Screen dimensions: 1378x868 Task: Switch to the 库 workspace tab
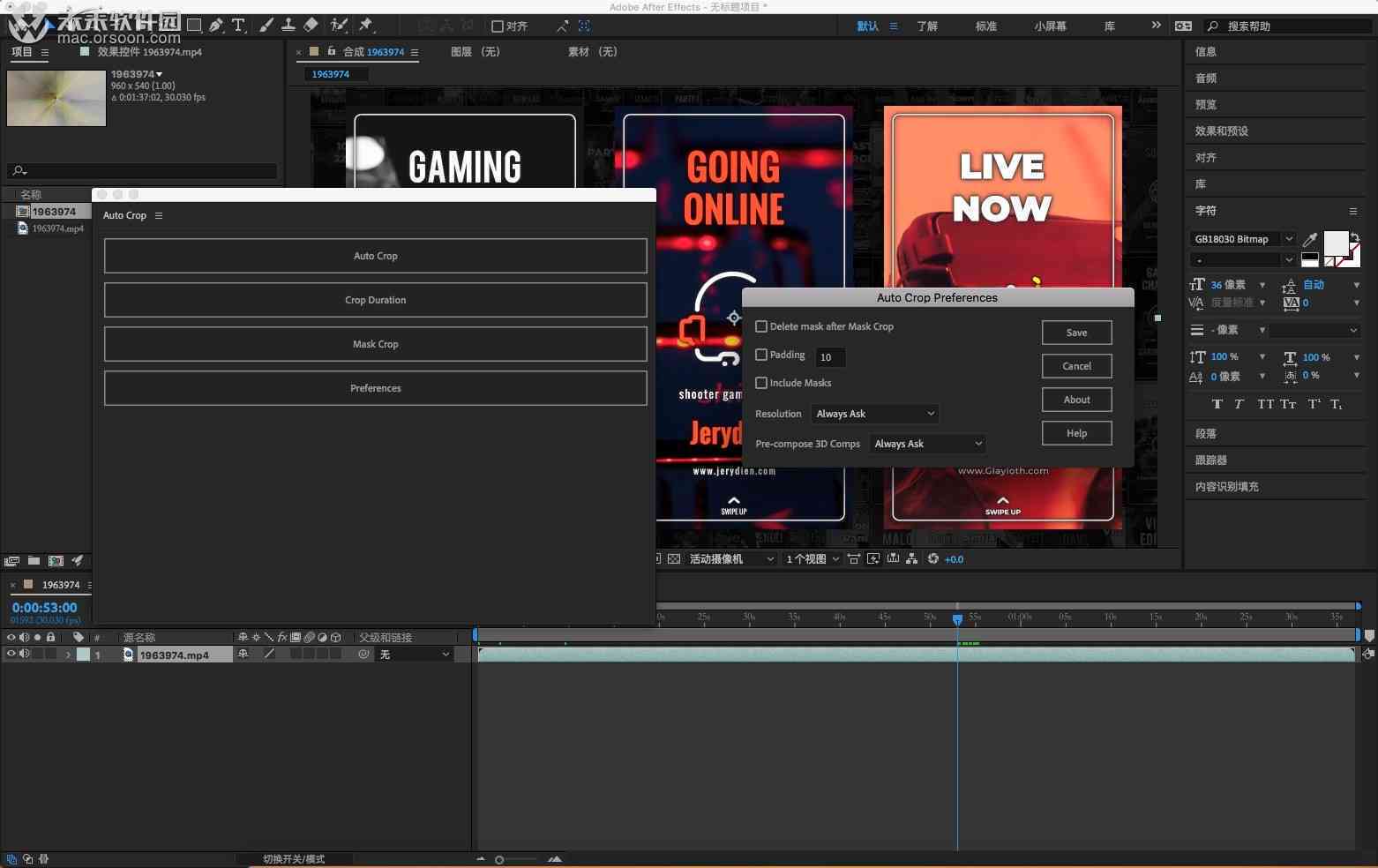(x=1110, y=26)
